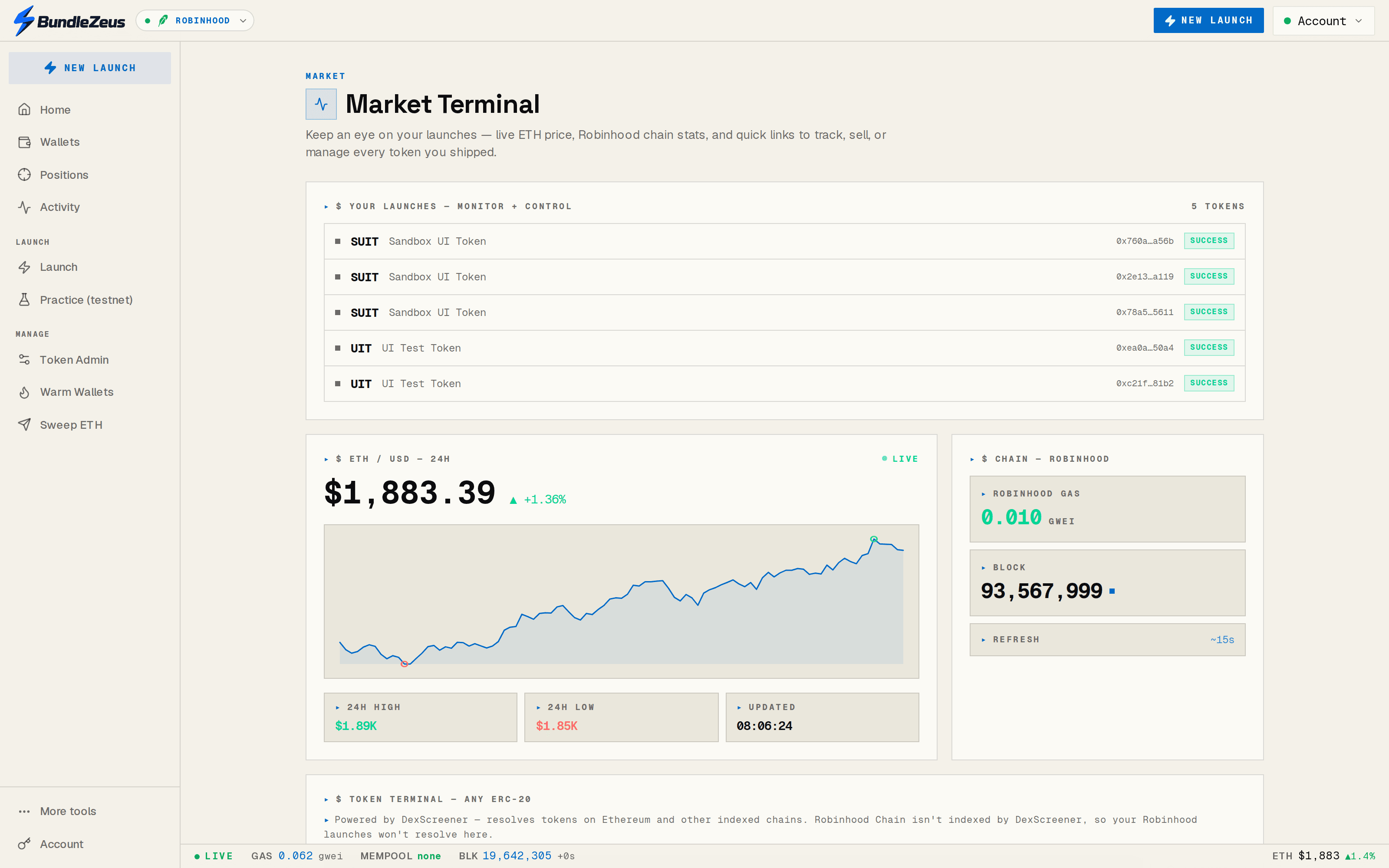Viewport: 1389px width, 868px height.
Task: Click the Home house icon
Action: pos(24,109)
